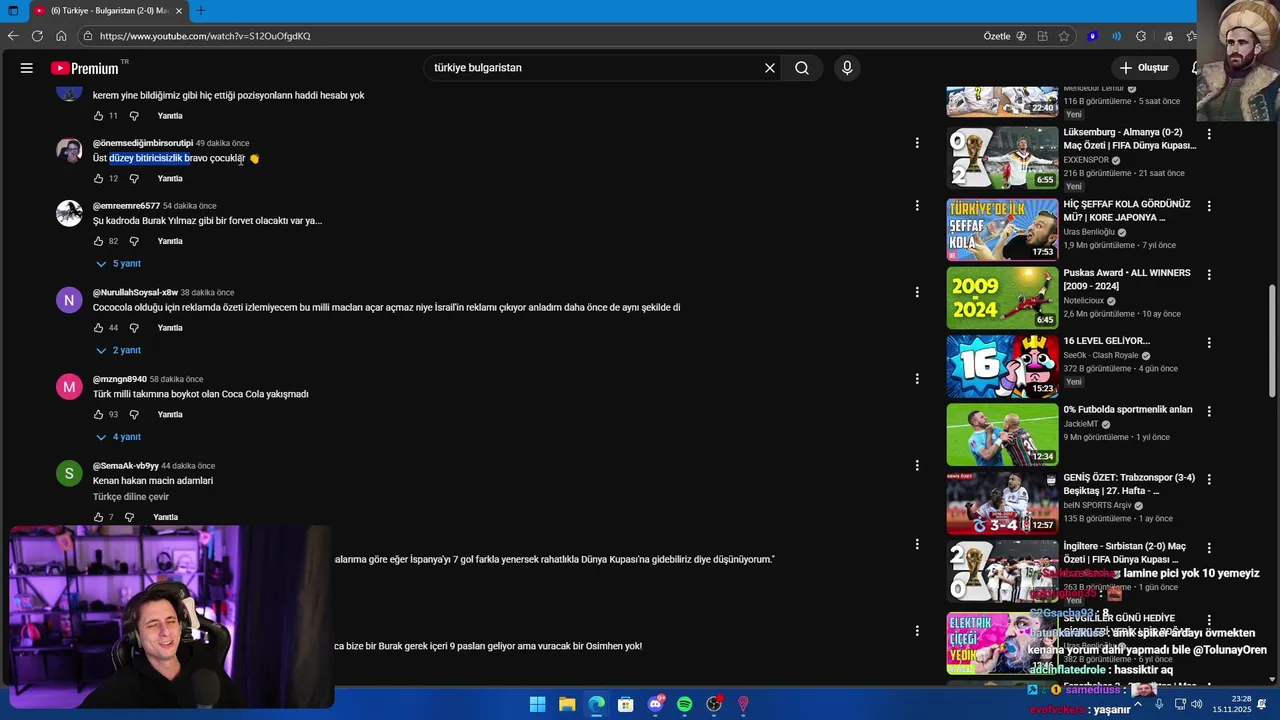Open the Lüksemburg - Almanya video thumbnail
This screenshot has width=1280, height=720.
pos(1002,157)
